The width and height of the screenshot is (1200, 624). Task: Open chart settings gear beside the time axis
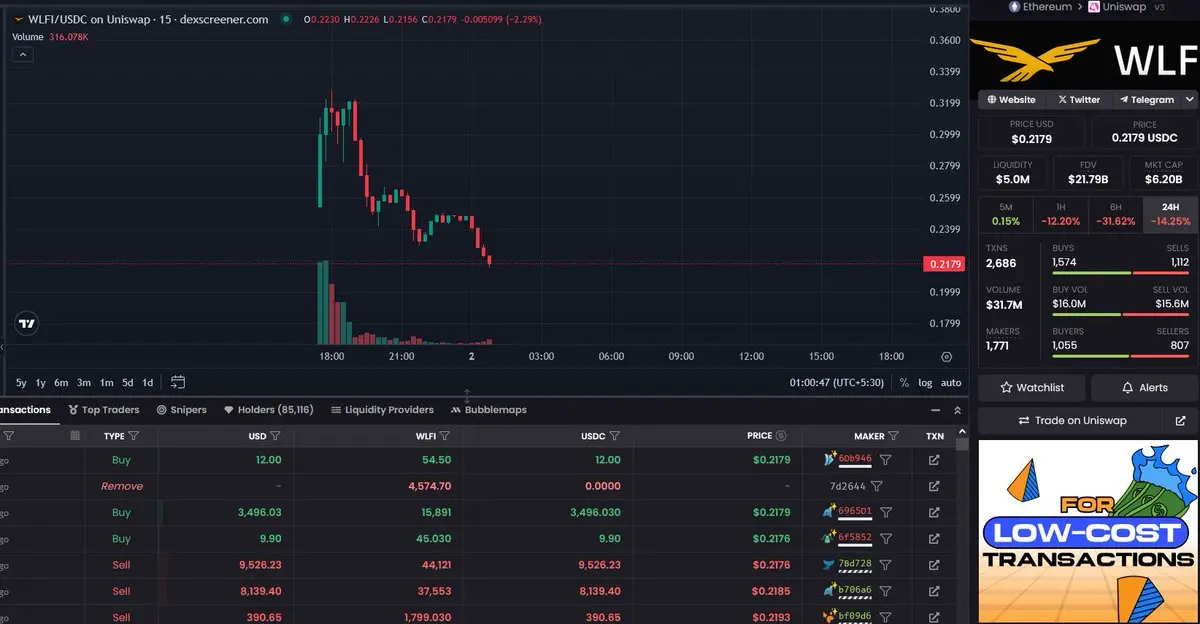(x=946, y=357)
